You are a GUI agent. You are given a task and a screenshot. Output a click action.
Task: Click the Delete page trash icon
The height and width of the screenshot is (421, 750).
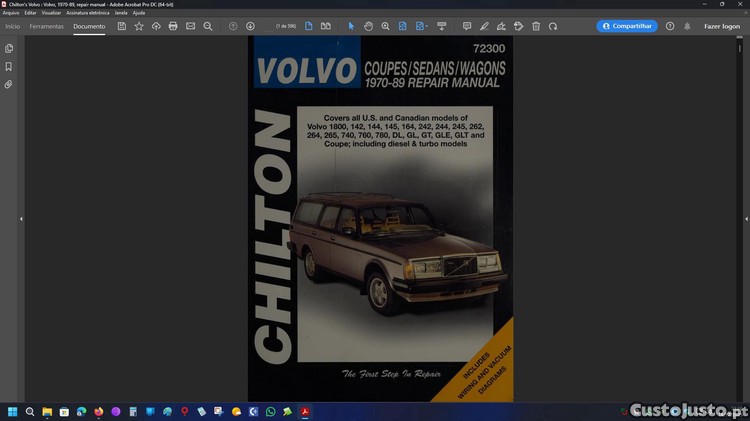coord(536,26)
